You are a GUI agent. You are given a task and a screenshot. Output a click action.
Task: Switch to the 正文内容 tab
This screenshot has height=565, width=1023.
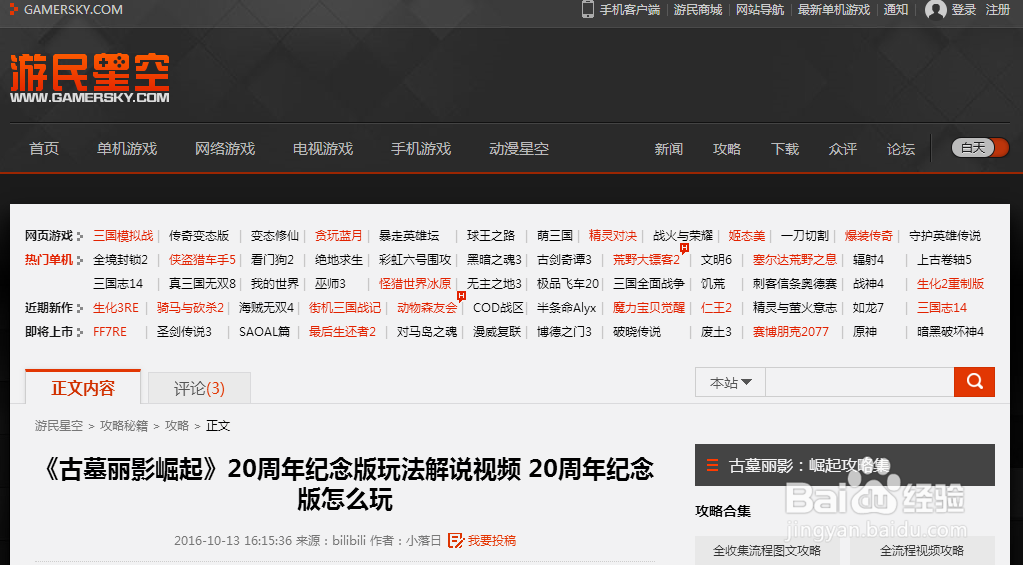(x=83, y=388)
